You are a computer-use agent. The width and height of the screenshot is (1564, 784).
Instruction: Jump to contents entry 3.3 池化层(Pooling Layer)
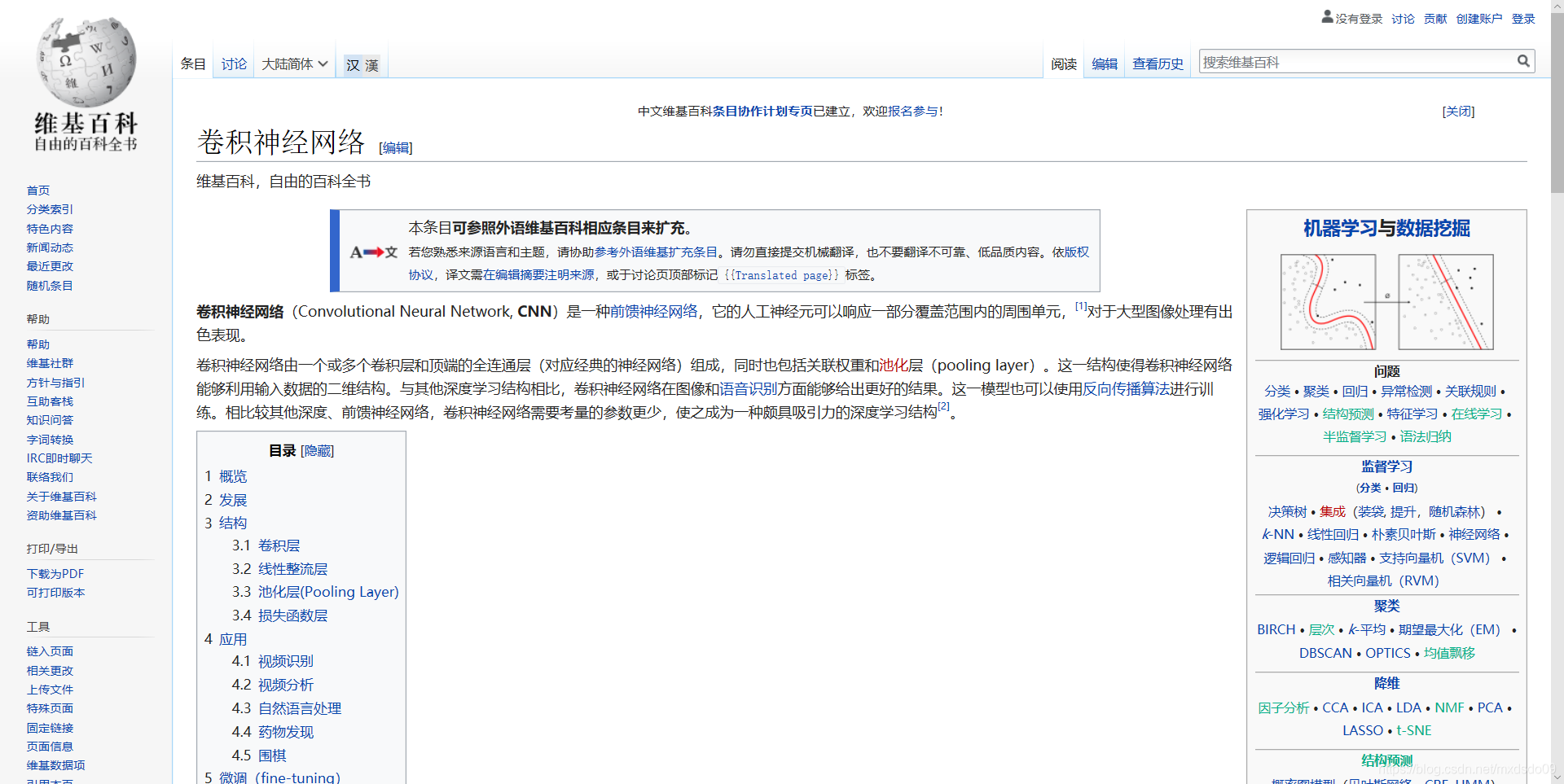coord(315,592)
